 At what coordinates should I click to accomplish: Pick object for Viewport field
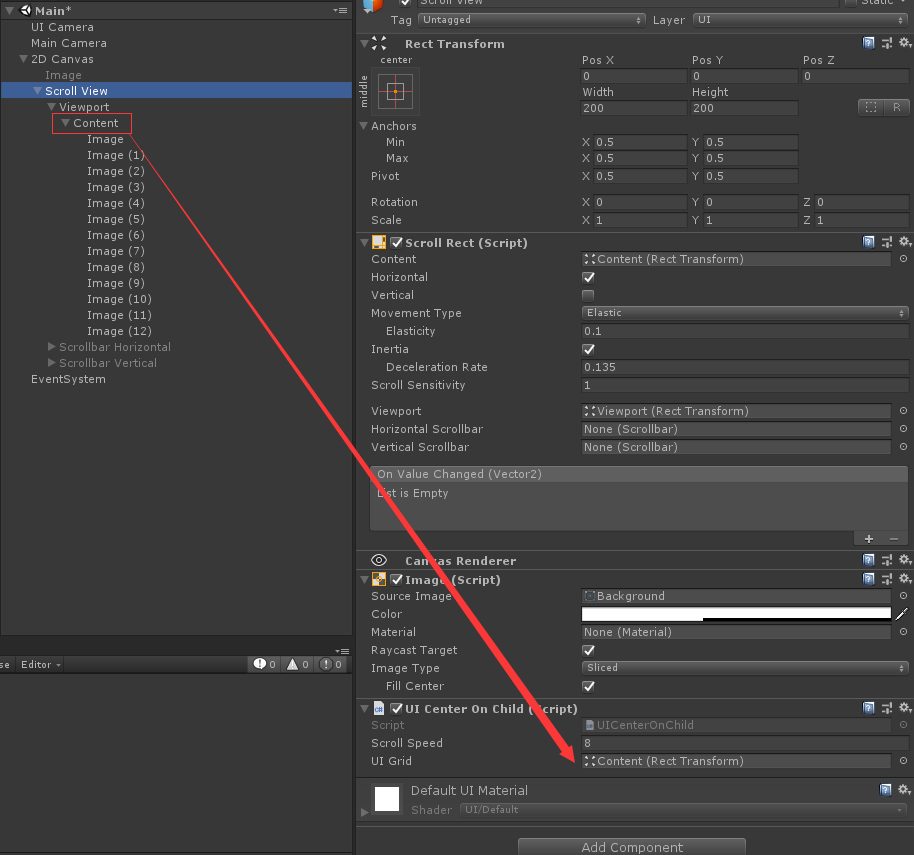click(x=903, y=411)
